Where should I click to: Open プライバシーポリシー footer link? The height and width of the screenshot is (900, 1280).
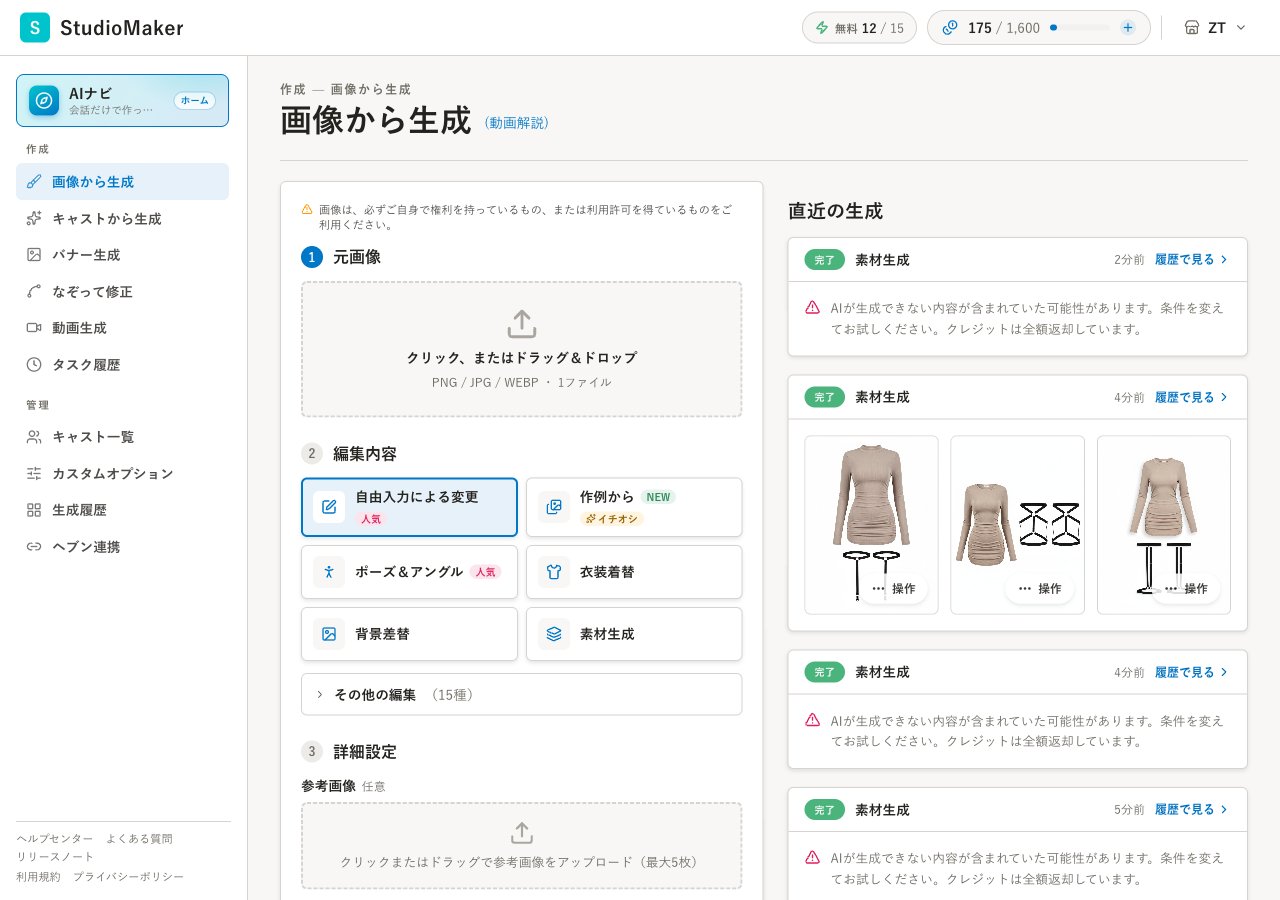128,876
